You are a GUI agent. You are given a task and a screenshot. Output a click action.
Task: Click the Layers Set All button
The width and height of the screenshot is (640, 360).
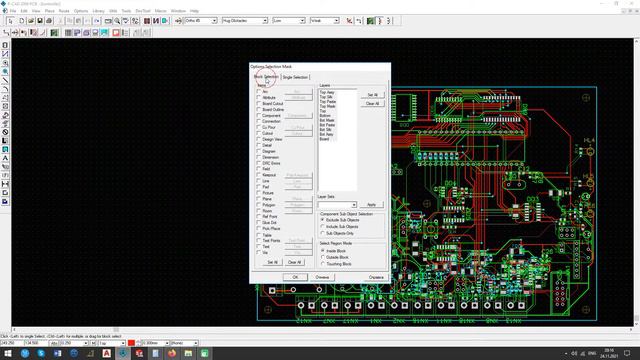point(372,95)
